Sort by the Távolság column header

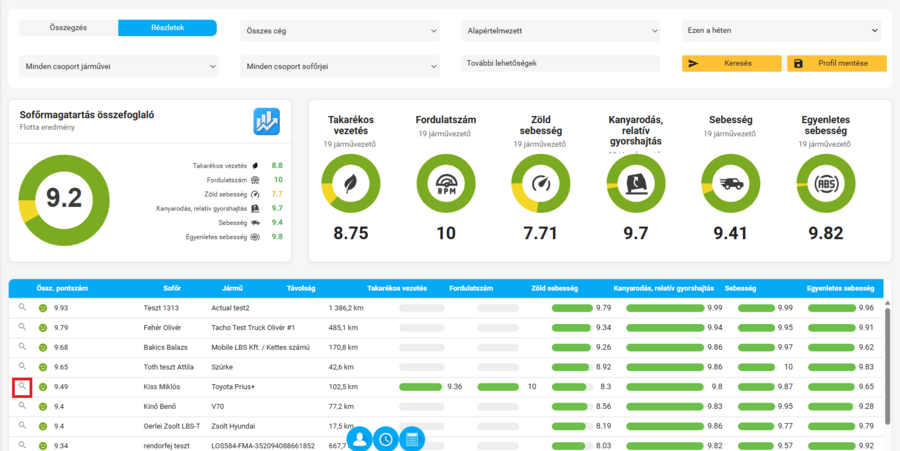301,289
